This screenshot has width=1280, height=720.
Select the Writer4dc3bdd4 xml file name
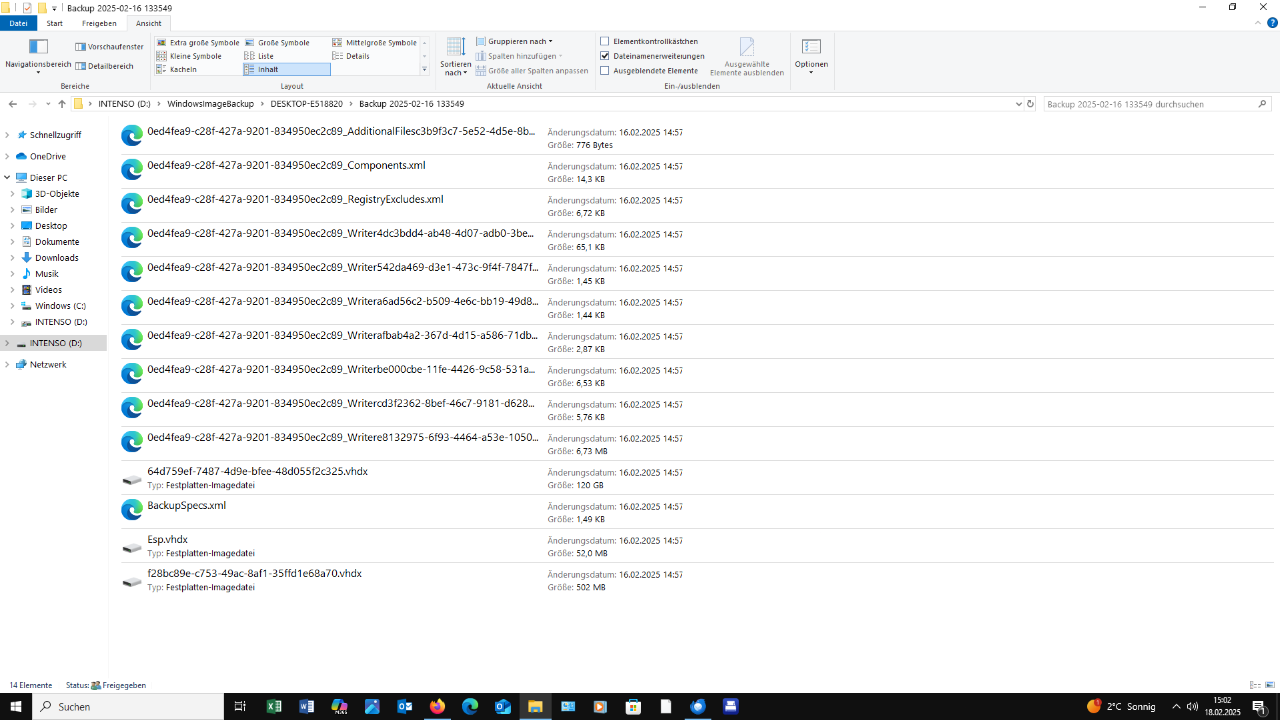[341, 233]
